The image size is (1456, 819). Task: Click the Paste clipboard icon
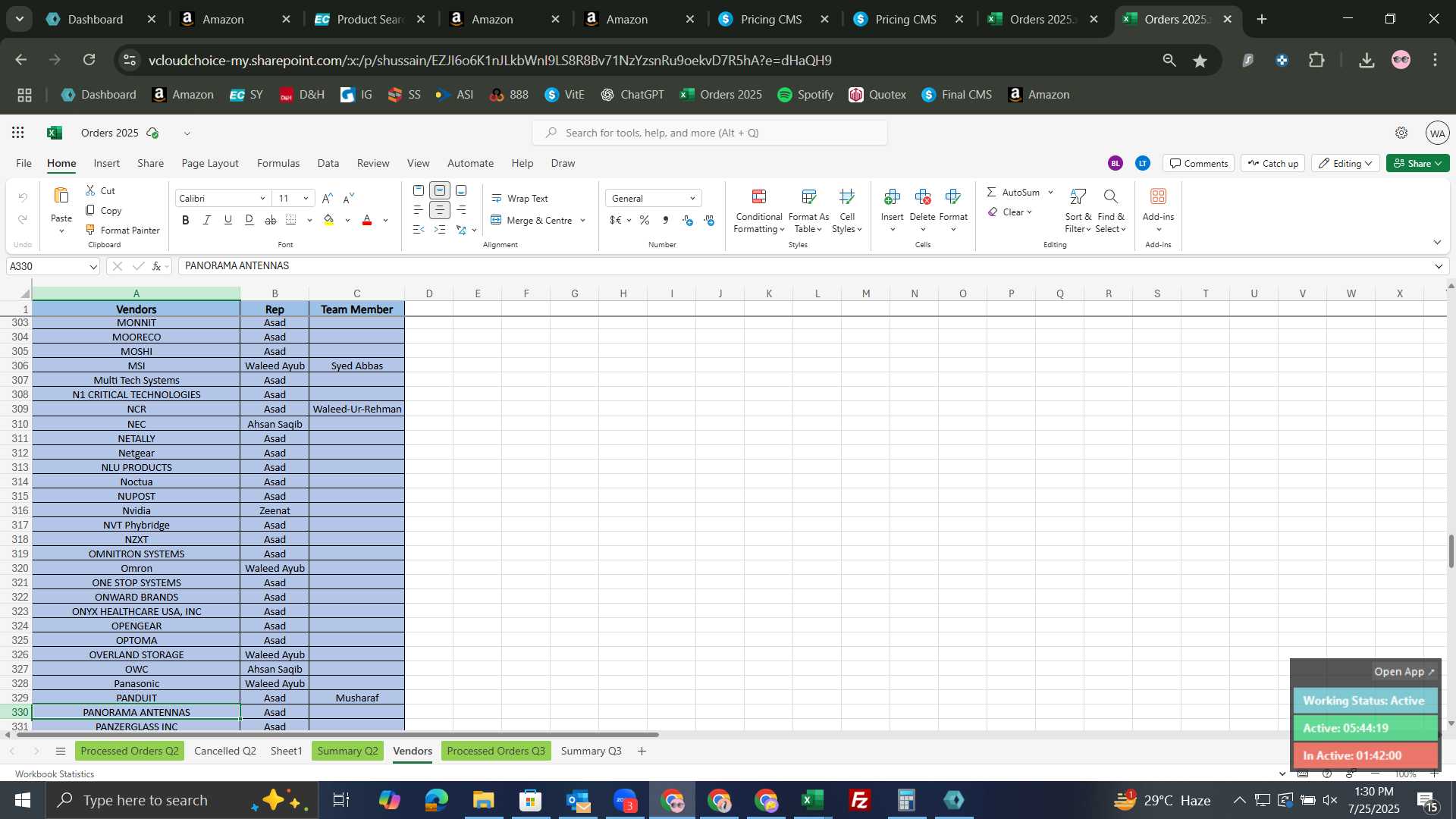pyautogui.click(x=61, y=196)
